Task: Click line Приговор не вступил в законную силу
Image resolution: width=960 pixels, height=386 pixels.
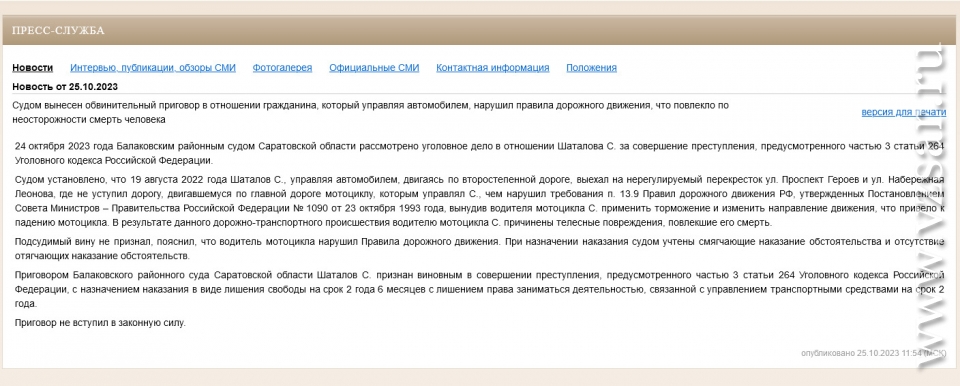Action: 100,322
